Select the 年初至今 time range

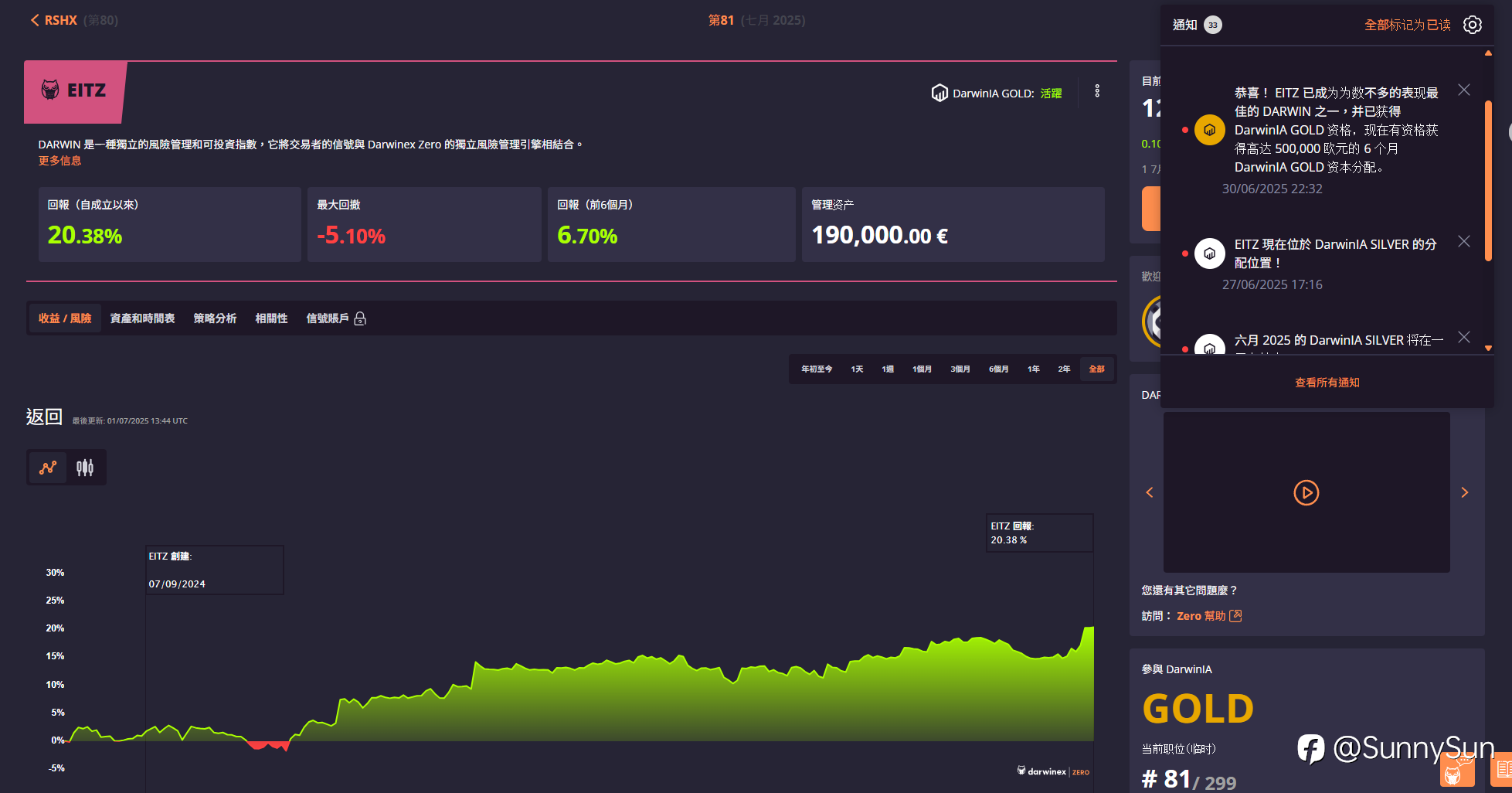pyautogui.click(x=817, y=369)
